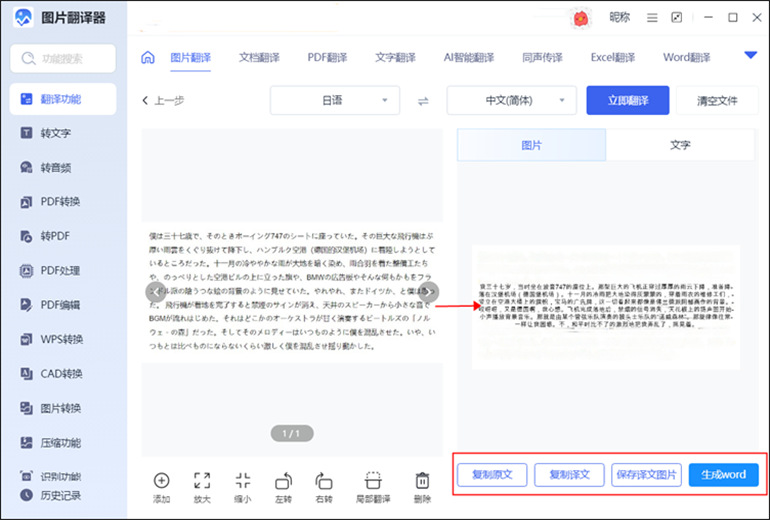Click the user avatar icon
Screen dimensions: 770x520
(581, 19)
